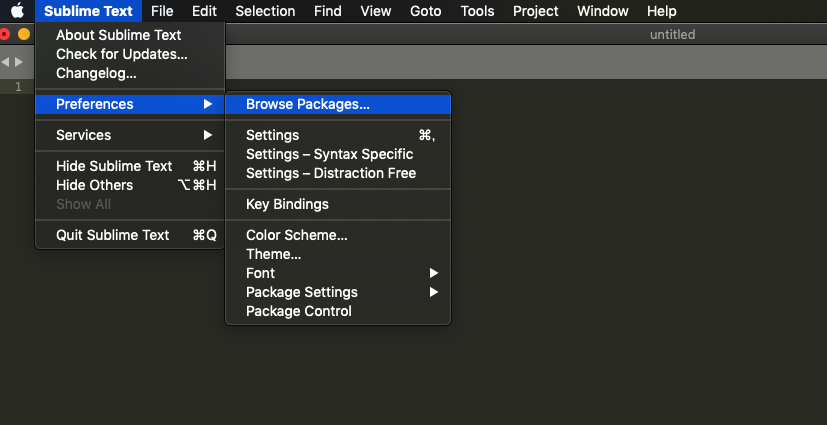This screenshot has height=425, width=827.
Task: Quit Sublime Text from menu
Action: click(113, 235)
